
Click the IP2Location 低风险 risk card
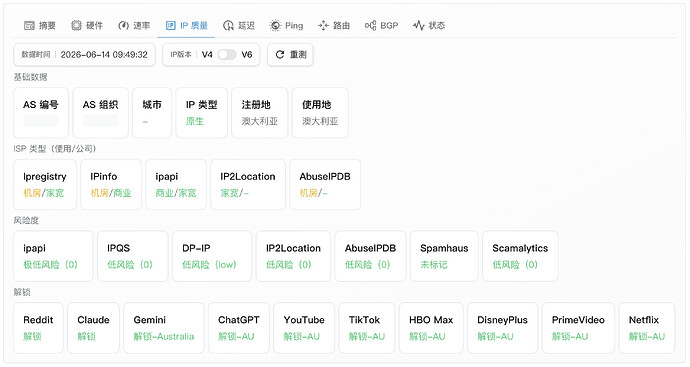tap(294, 256)
